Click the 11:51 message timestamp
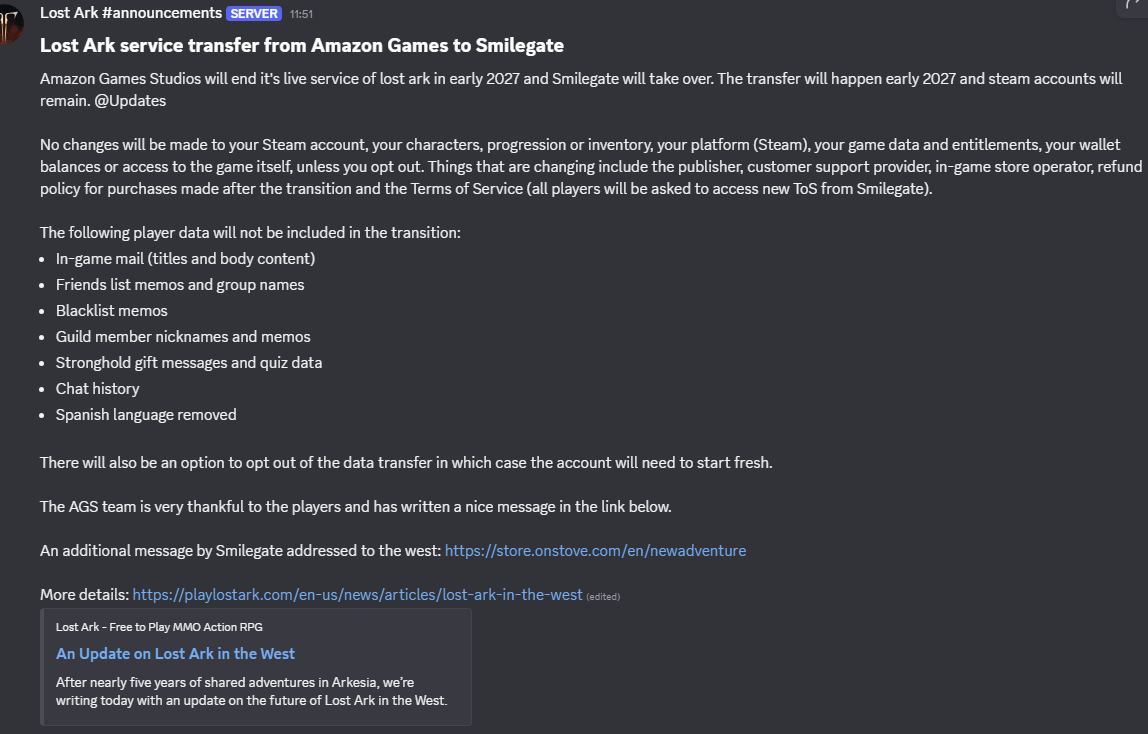This screenshot has height=734, width=1148. [x=301, y=14]
